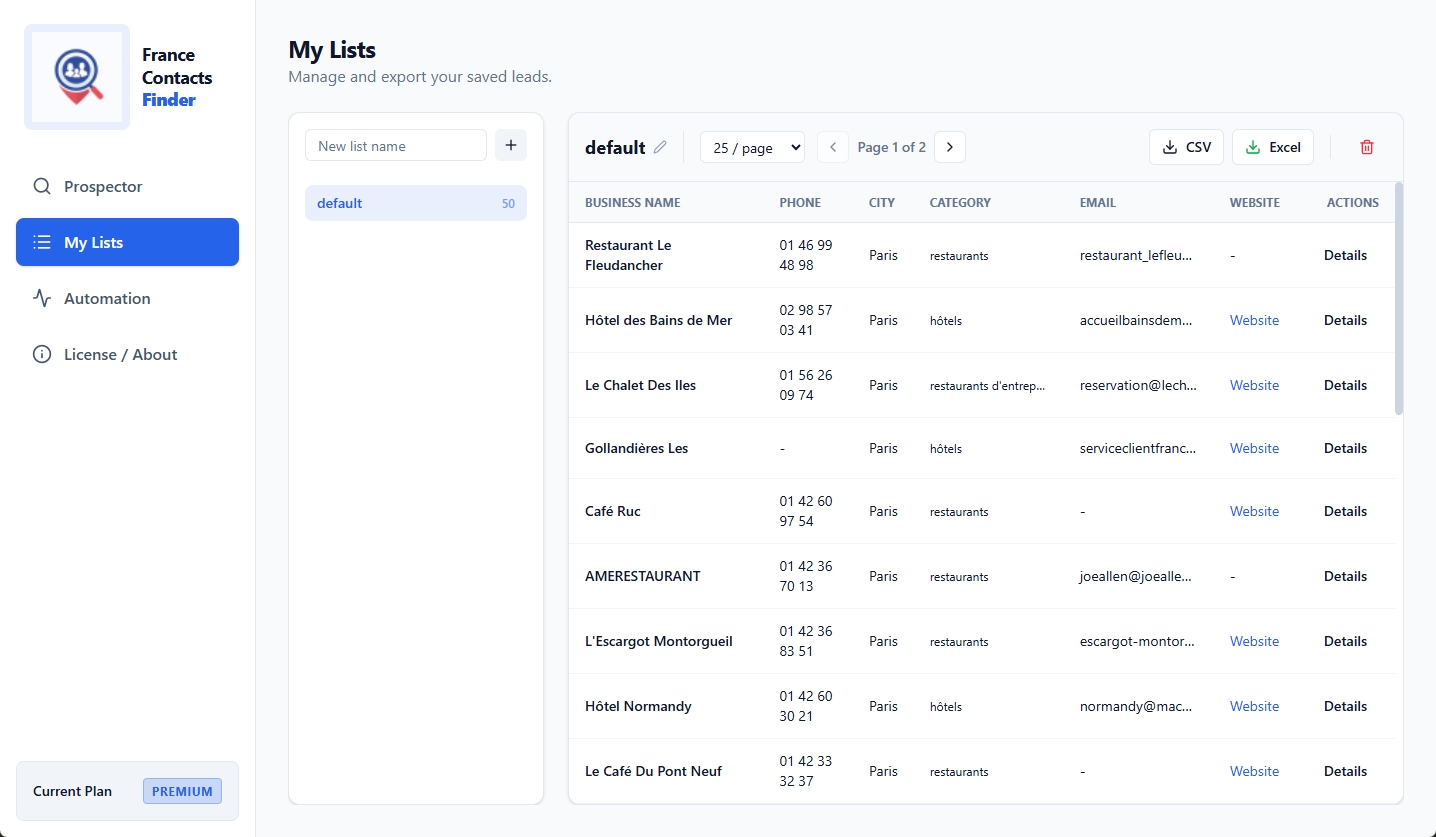Click the France Contacts Finder logo

(76, 76)
